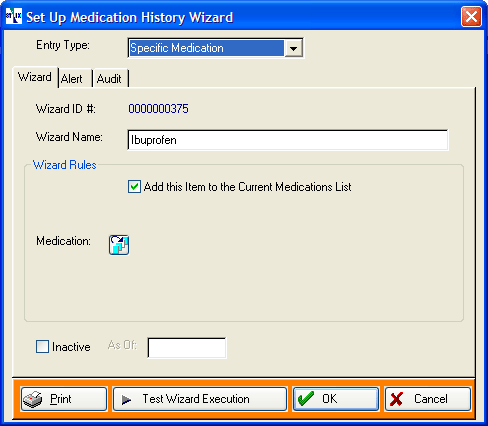
Task: Click the Cancel button
Action: 428,399
